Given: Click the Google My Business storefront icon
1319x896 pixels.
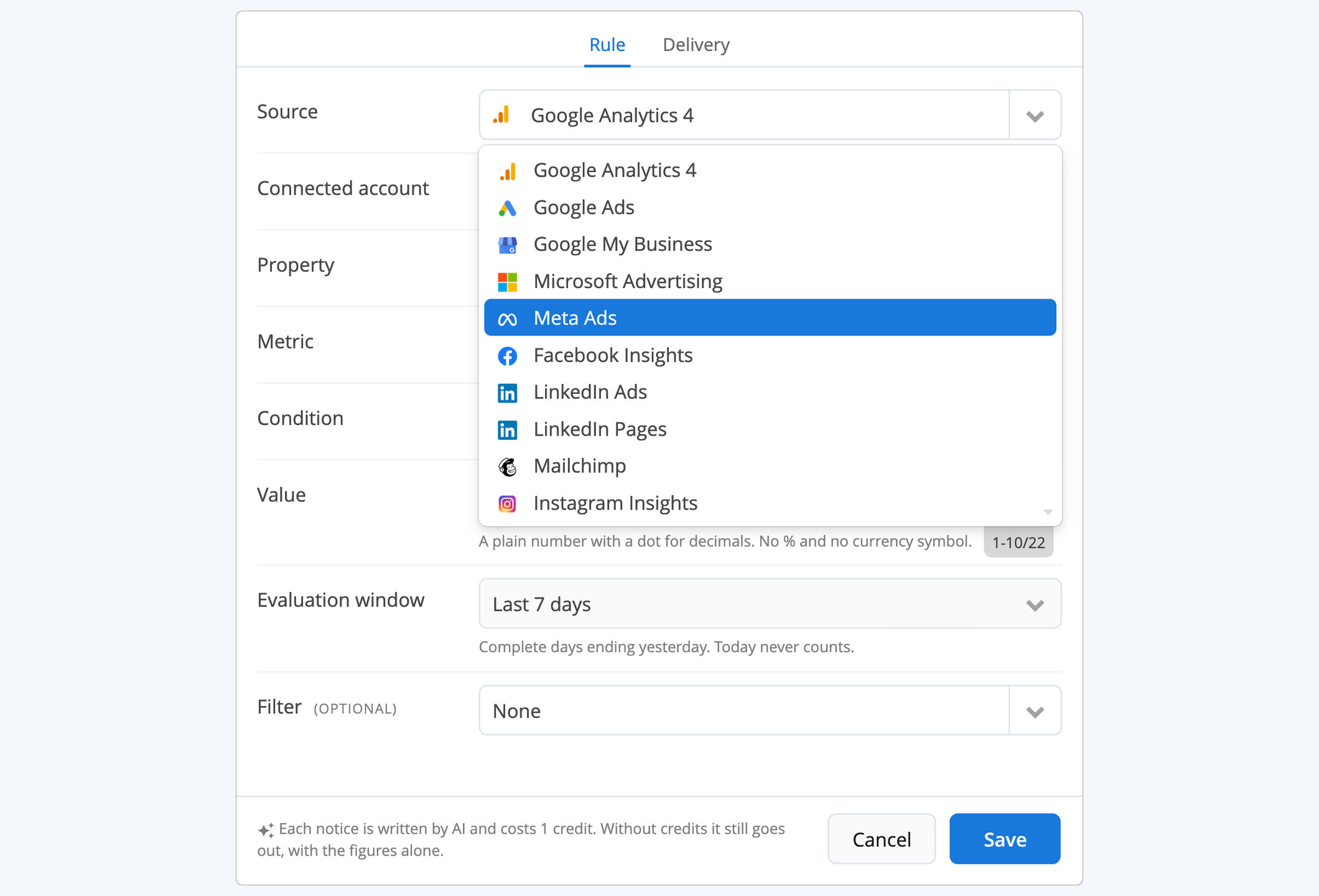Looking at the screenshot, I should point(508,245).
